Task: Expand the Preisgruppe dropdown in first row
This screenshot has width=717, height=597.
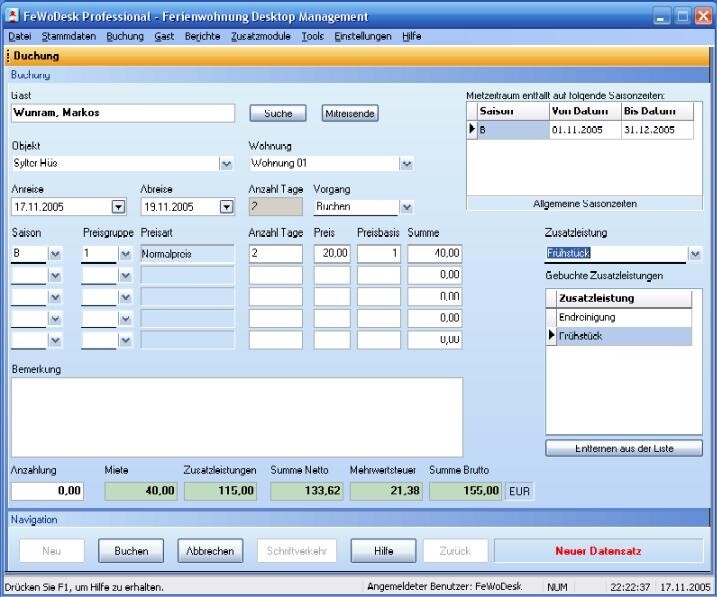Action: [125, 253]
